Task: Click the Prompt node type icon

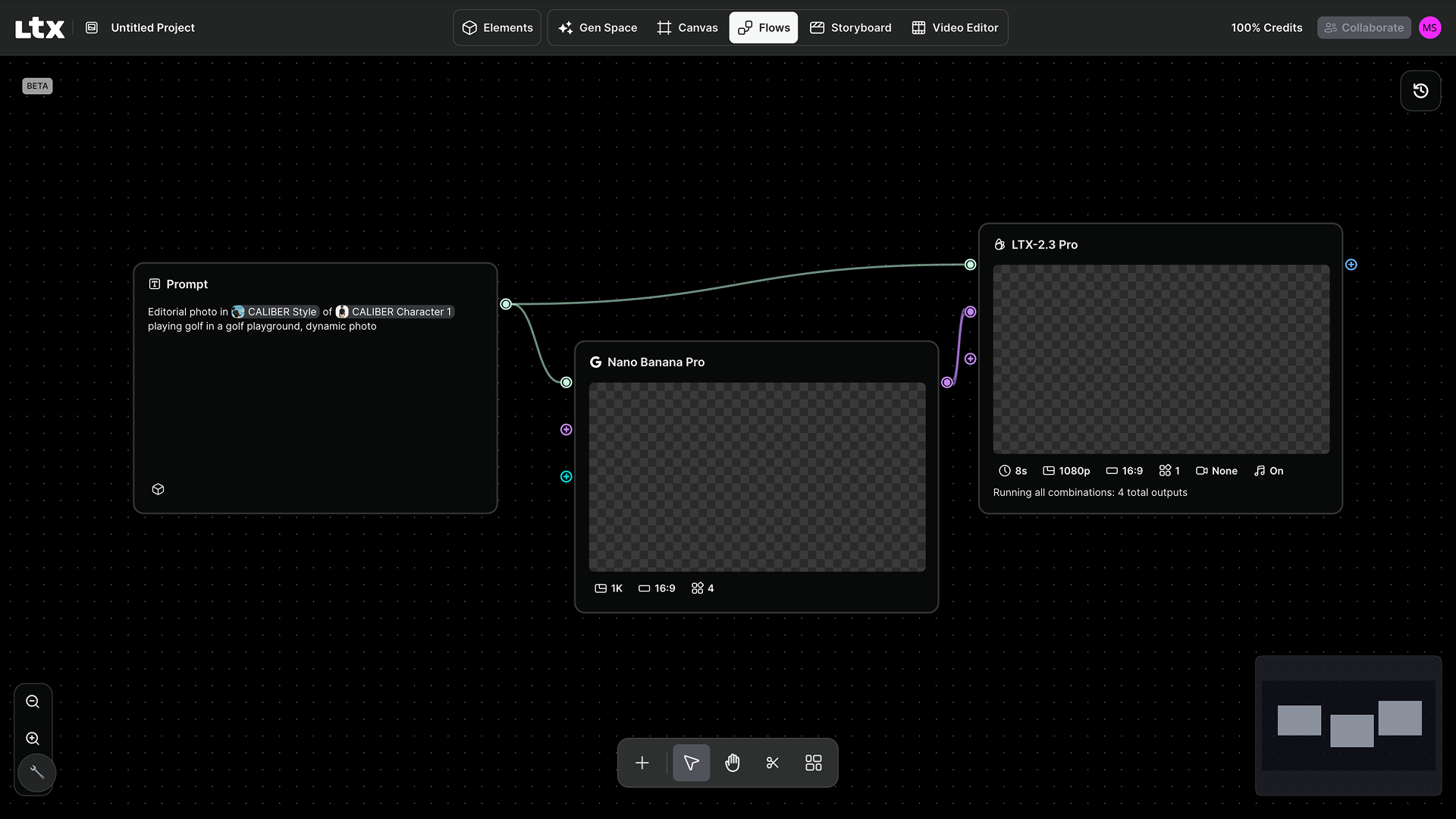Action: 155,284
